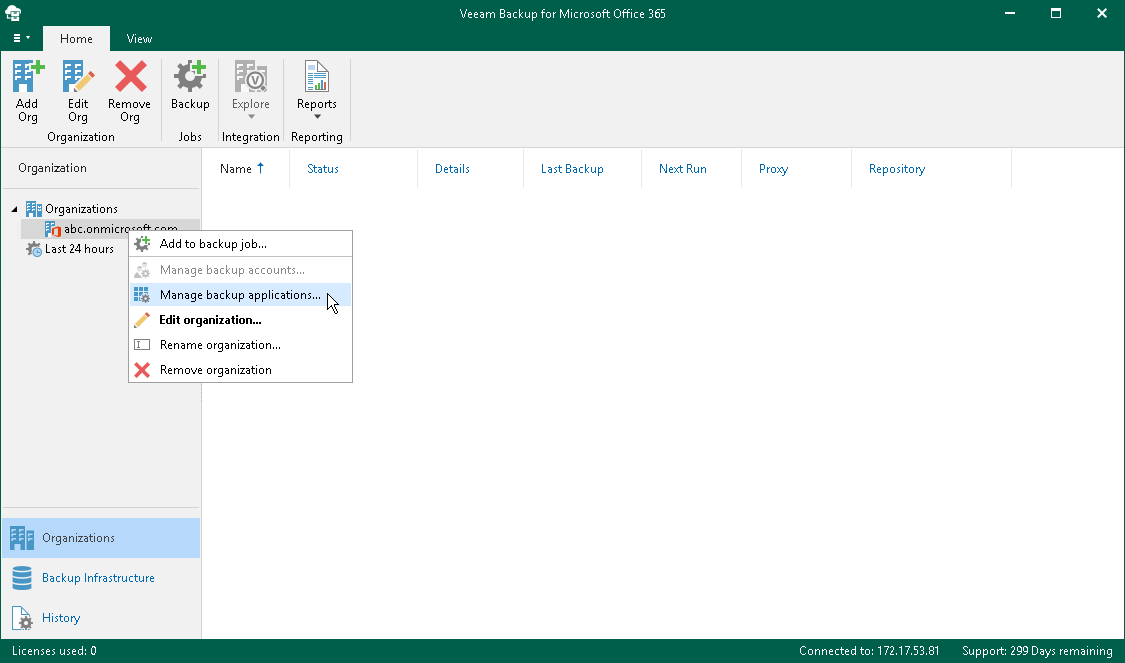Open the History navigation pane
The image size is (1125, 663).
tap(100, 618)
